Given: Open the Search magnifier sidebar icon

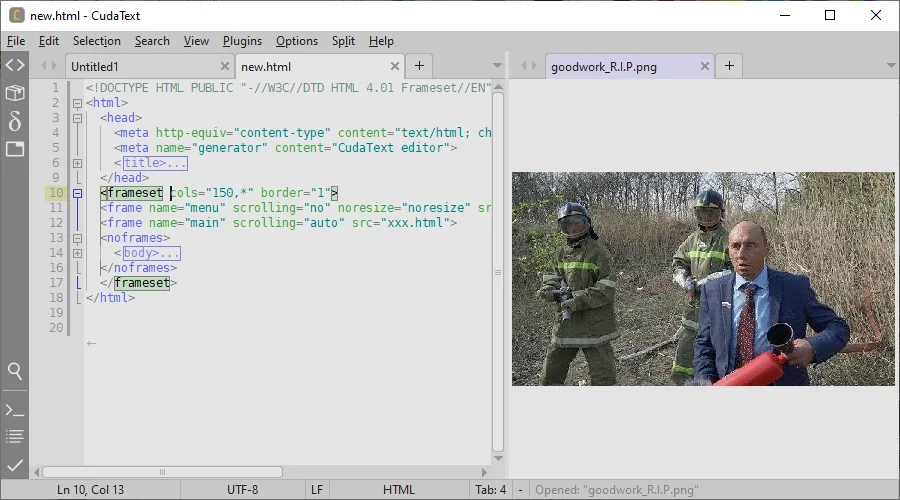Looking at the screenshot, I should [x=15, y=371].
